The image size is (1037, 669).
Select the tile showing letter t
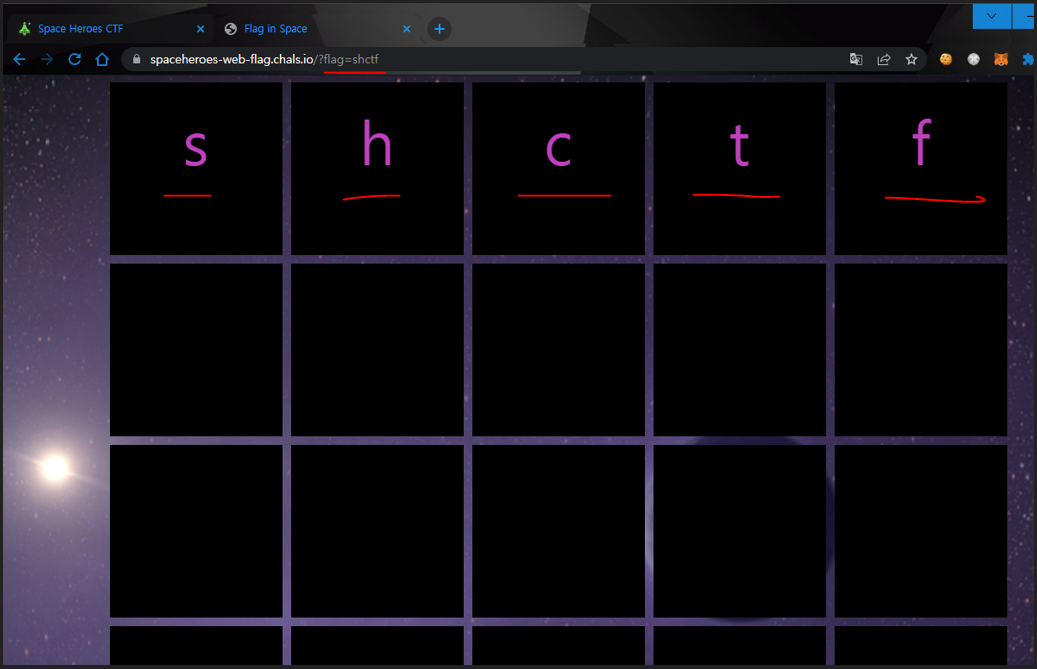tap(739, 168)
